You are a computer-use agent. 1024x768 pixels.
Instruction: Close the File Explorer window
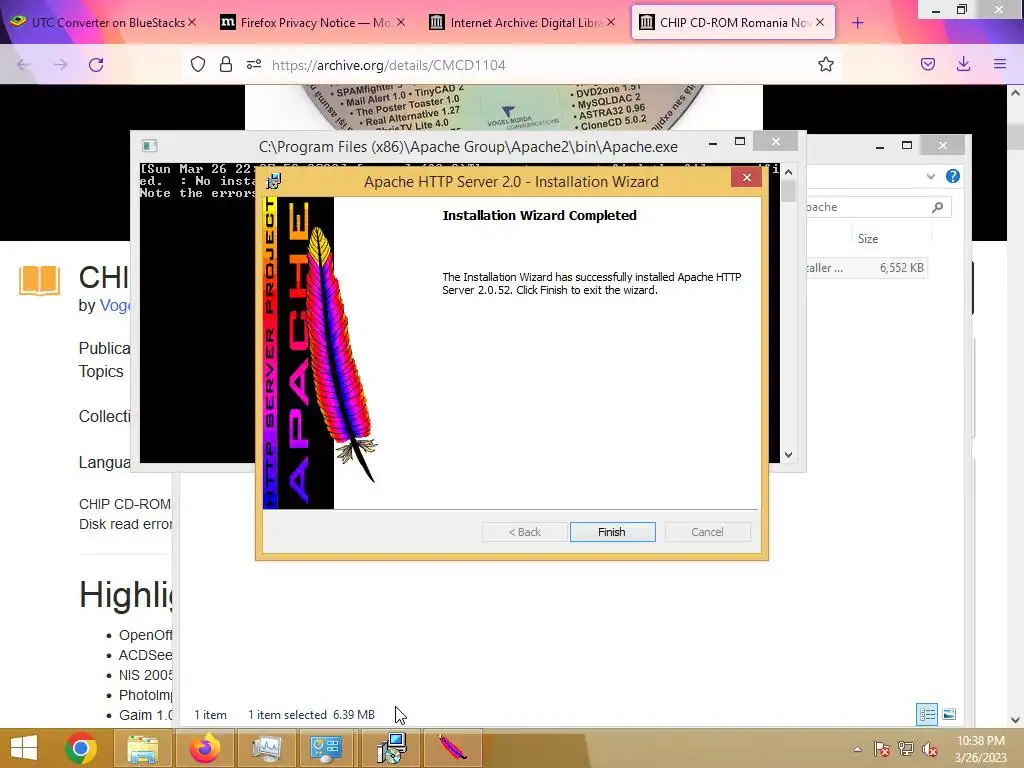[x=942, y=145]
